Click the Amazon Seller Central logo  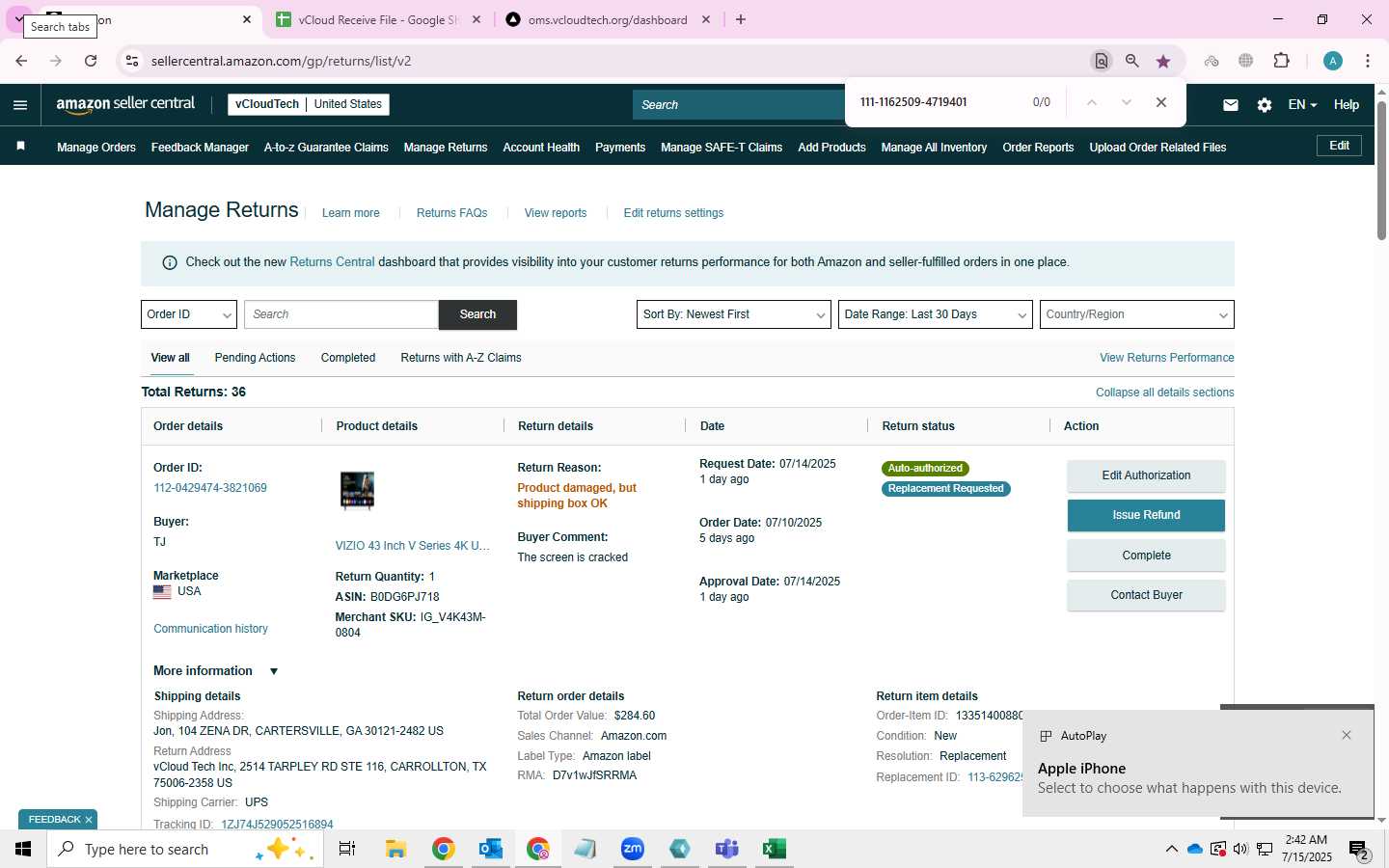click(x=125, y=104)
